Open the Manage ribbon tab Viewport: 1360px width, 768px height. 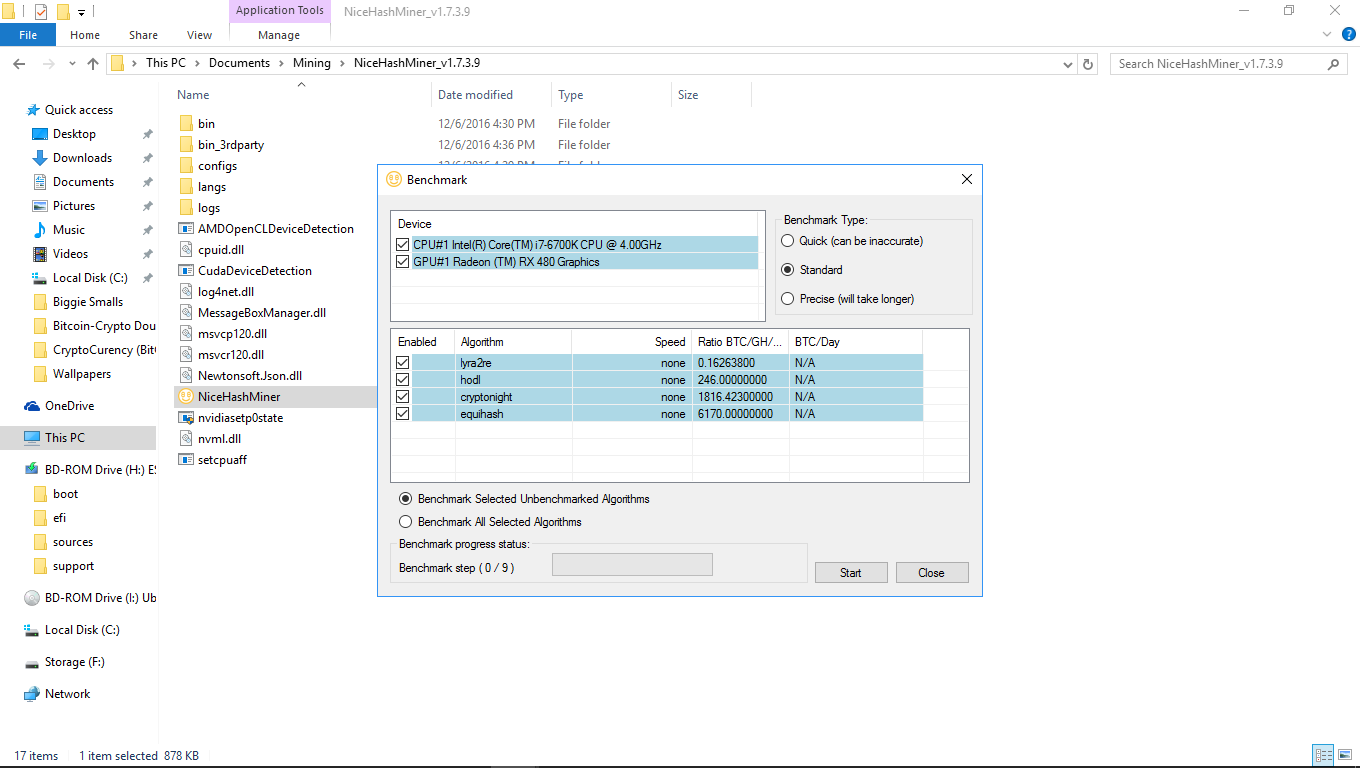(279, 35)
